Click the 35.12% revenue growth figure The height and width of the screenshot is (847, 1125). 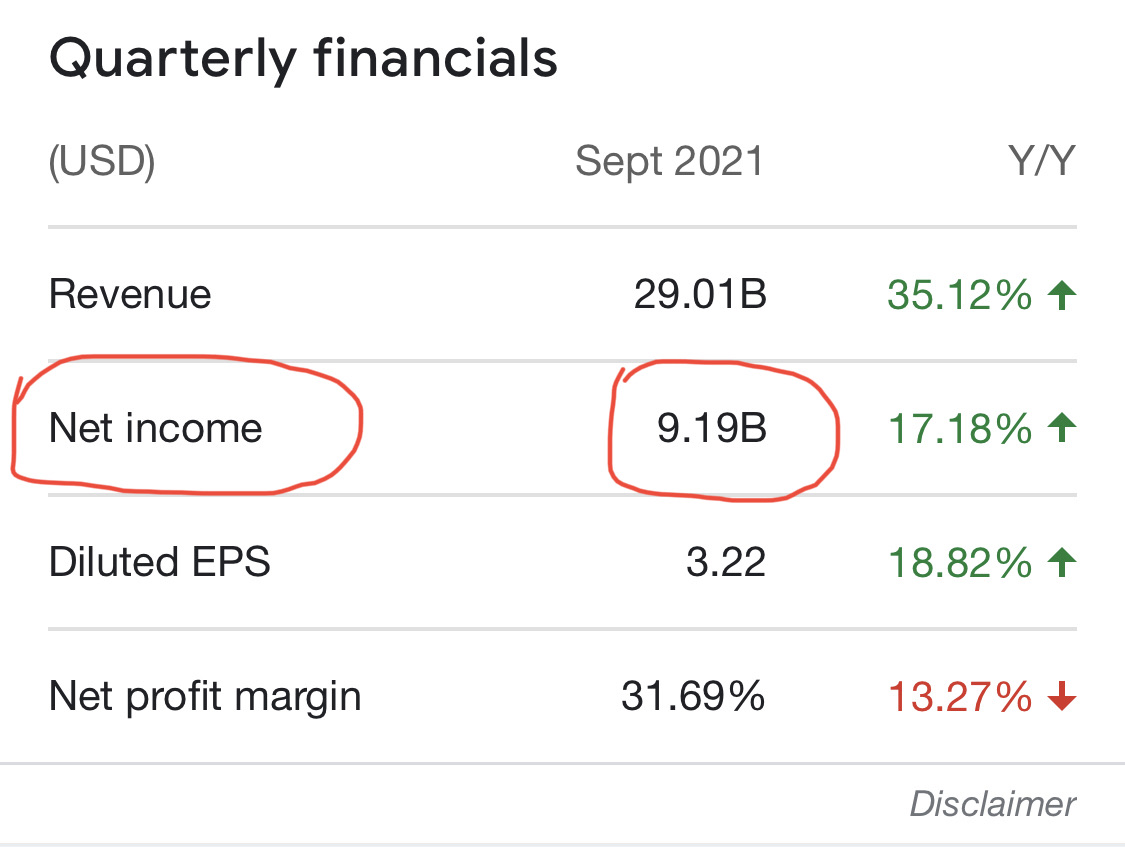[x=959, y=295]
